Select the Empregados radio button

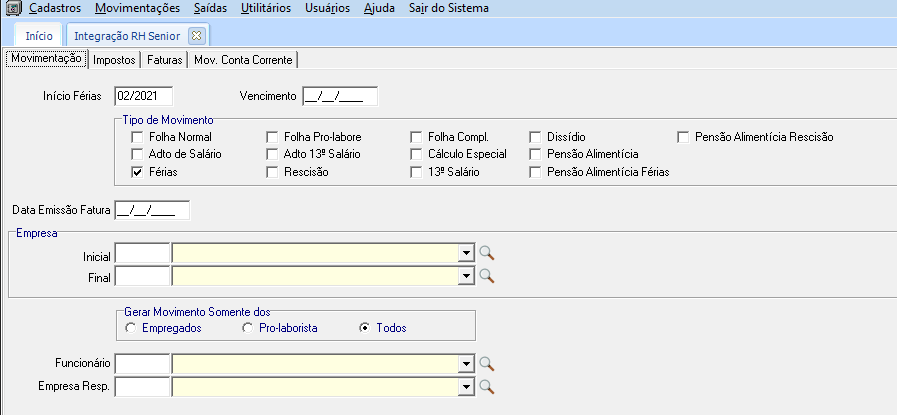[131, 328]
